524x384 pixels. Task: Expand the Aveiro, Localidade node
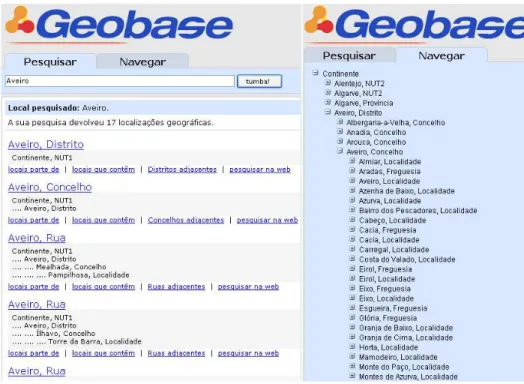[x=352, y=180]
